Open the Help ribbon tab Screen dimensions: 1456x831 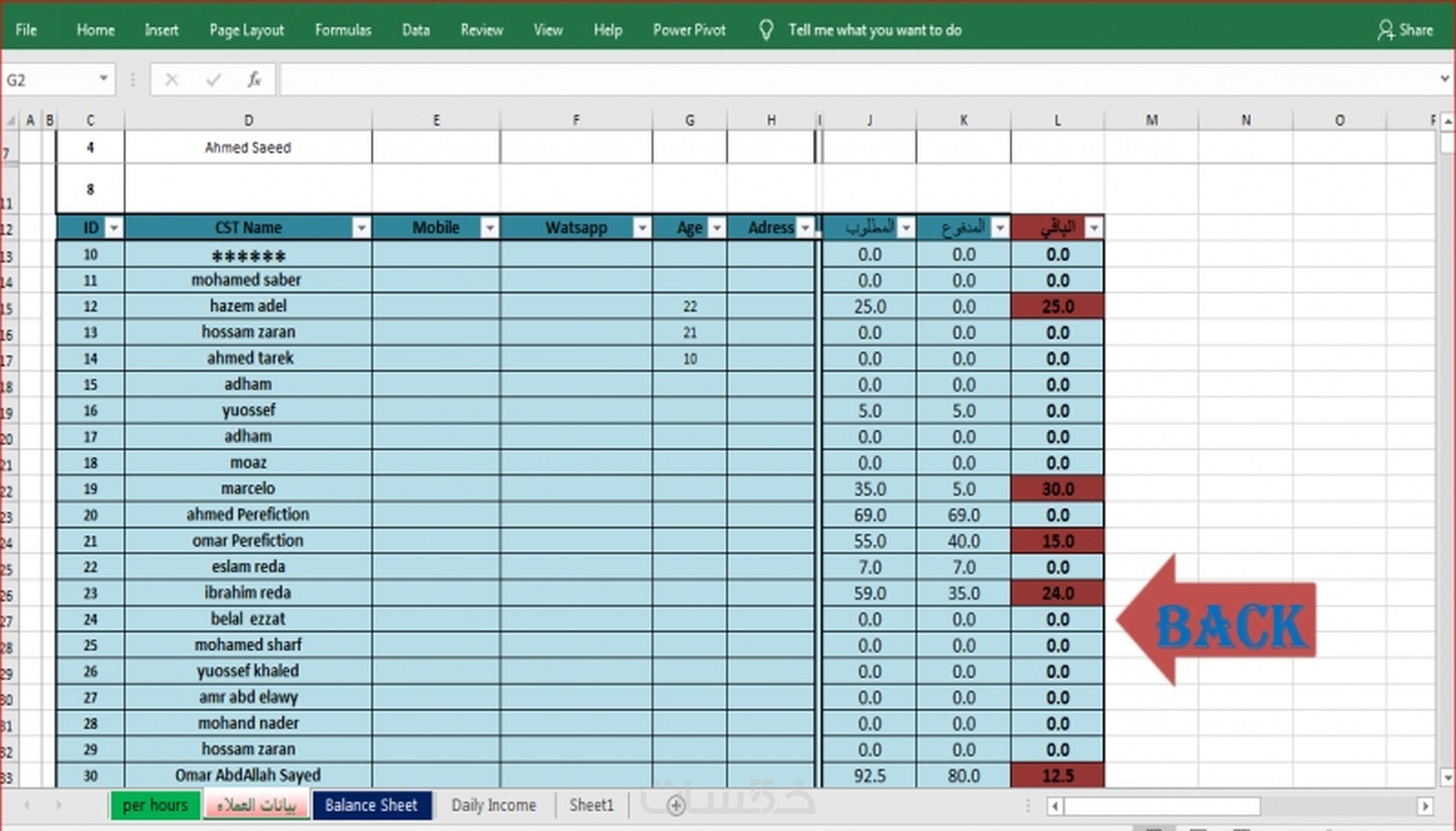click(x=607, y=30)
